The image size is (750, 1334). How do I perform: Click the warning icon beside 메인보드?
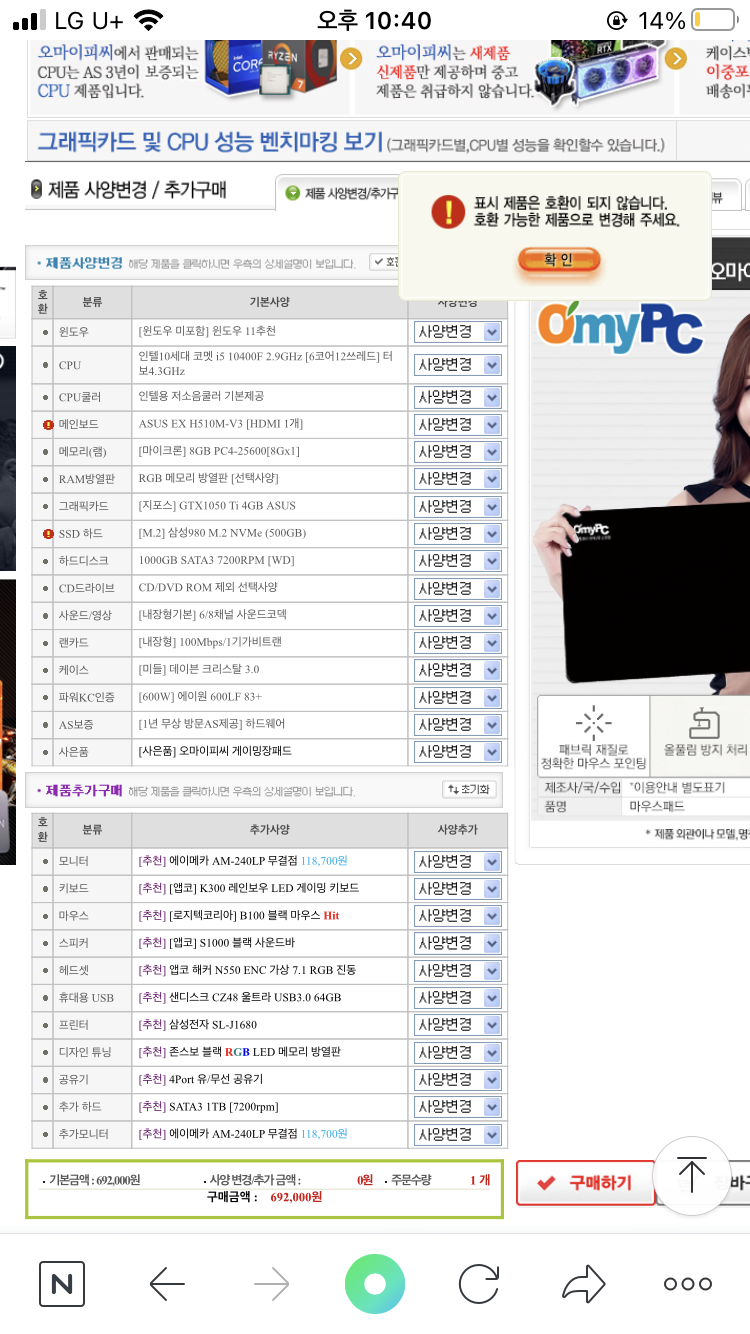click(46, 425)
